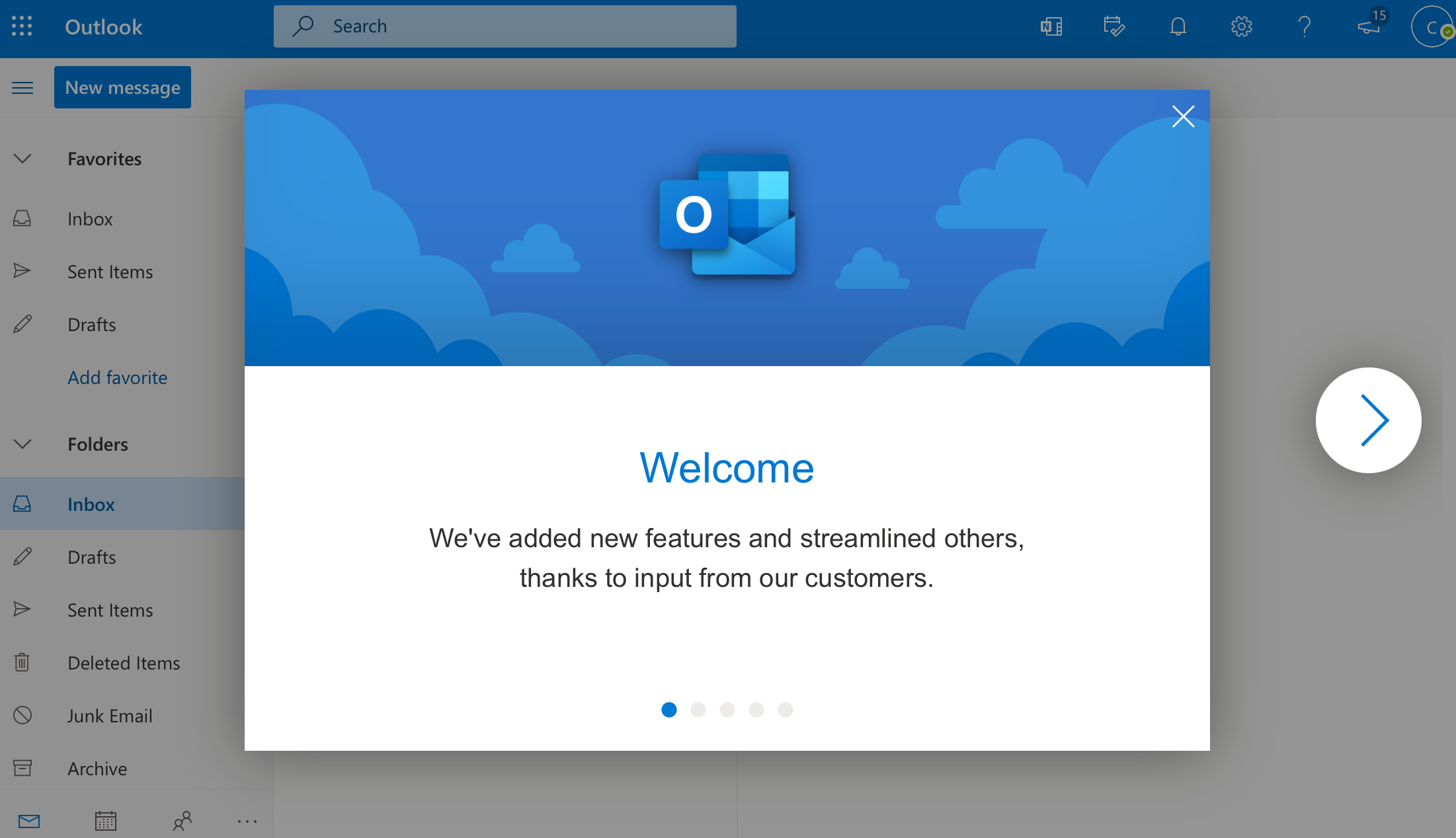This screenshot has height=838, width=1456.
Task: Open the Deleted Items folder
Action: [124, 663]
